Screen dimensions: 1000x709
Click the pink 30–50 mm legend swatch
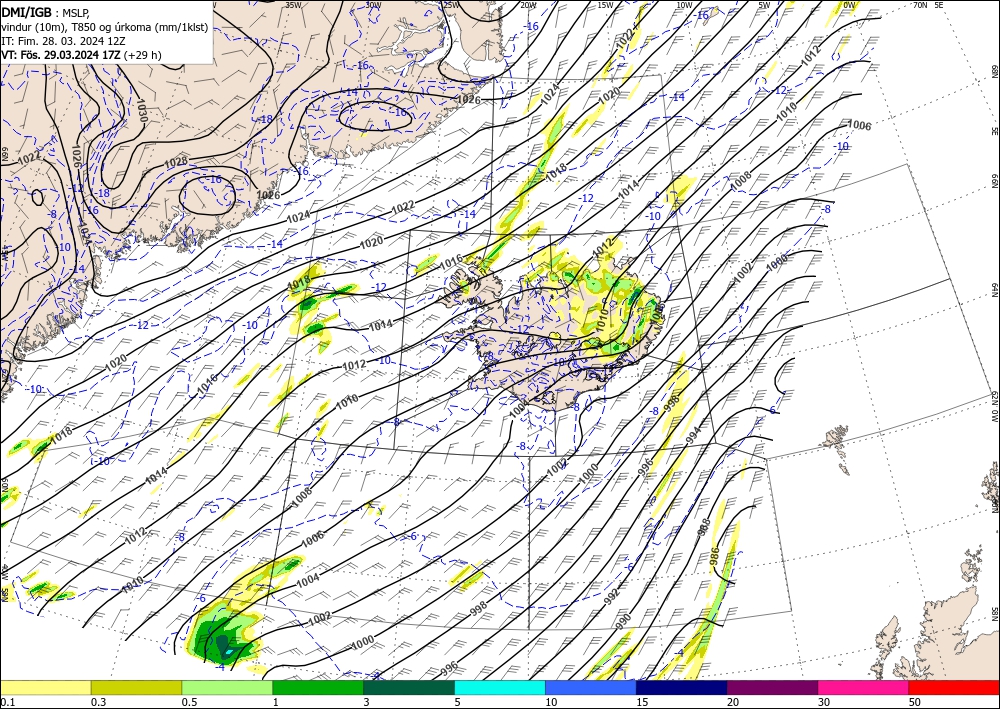pyautogui.click(x=864, y=687)
